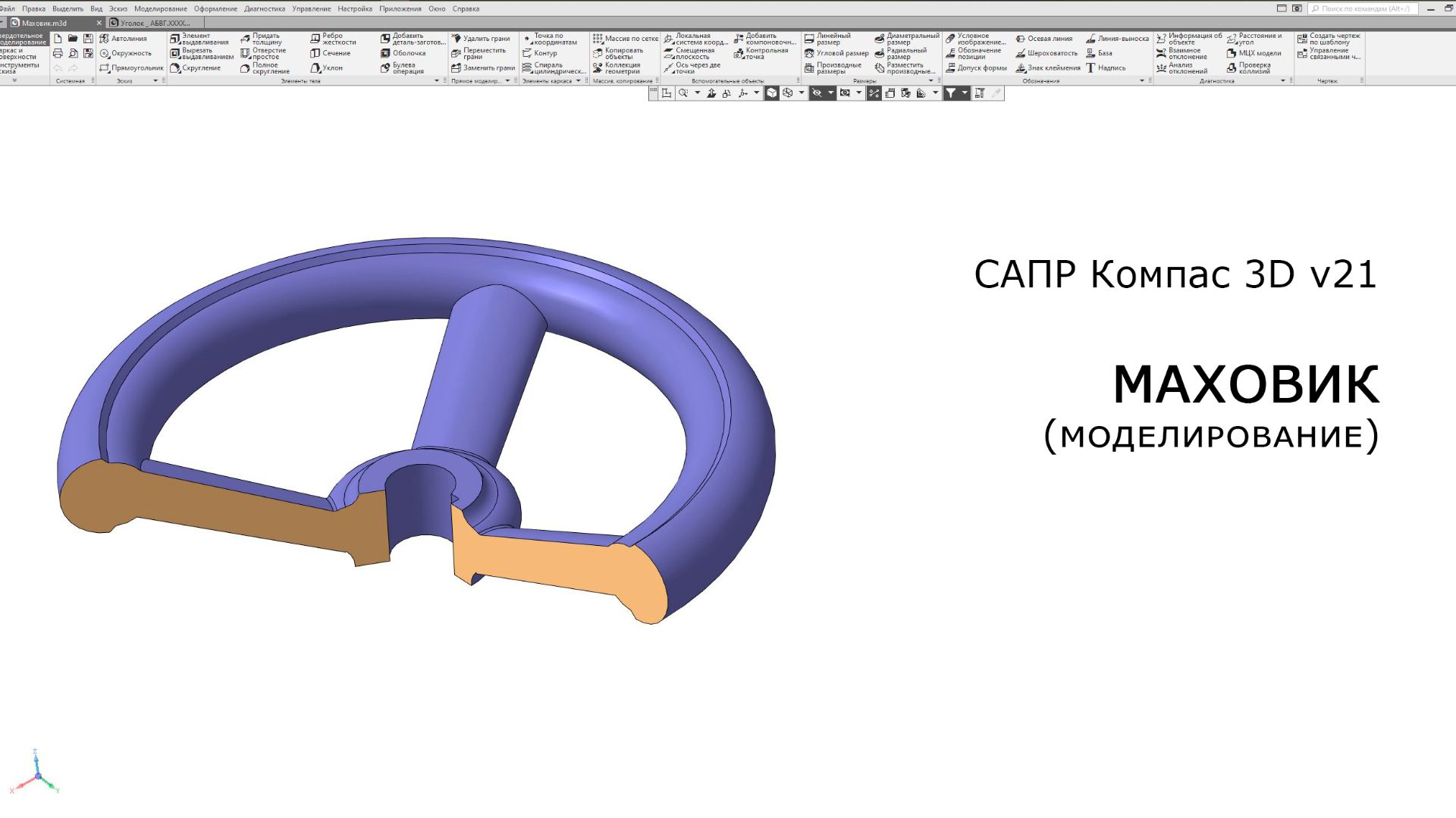Viewport: 1456px width, 818px height.
Task: Select Придать толщину tool
Action: click(262, 39)
